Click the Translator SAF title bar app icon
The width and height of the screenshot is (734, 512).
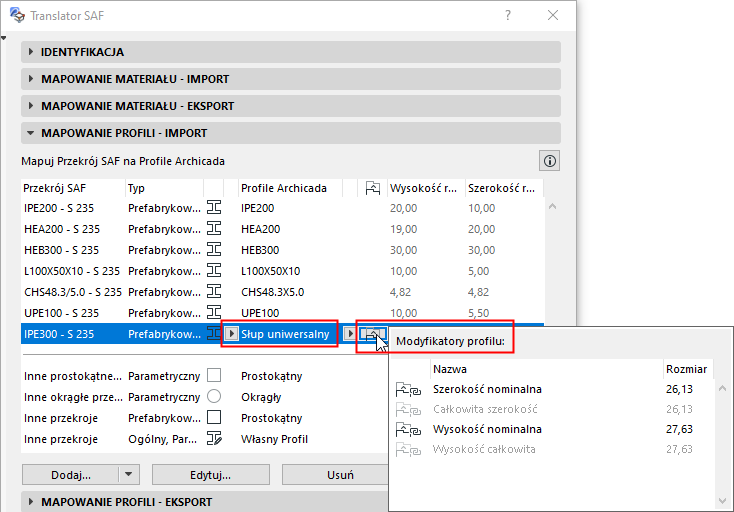(x=17, y=15)
